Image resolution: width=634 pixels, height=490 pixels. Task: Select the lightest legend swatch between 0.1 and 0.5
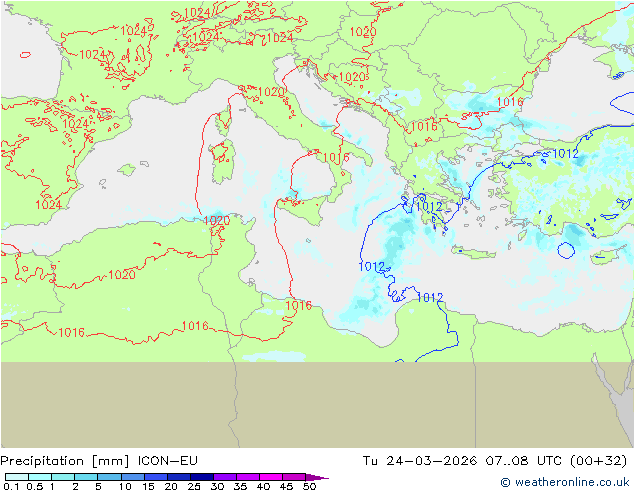pos(17,477)
